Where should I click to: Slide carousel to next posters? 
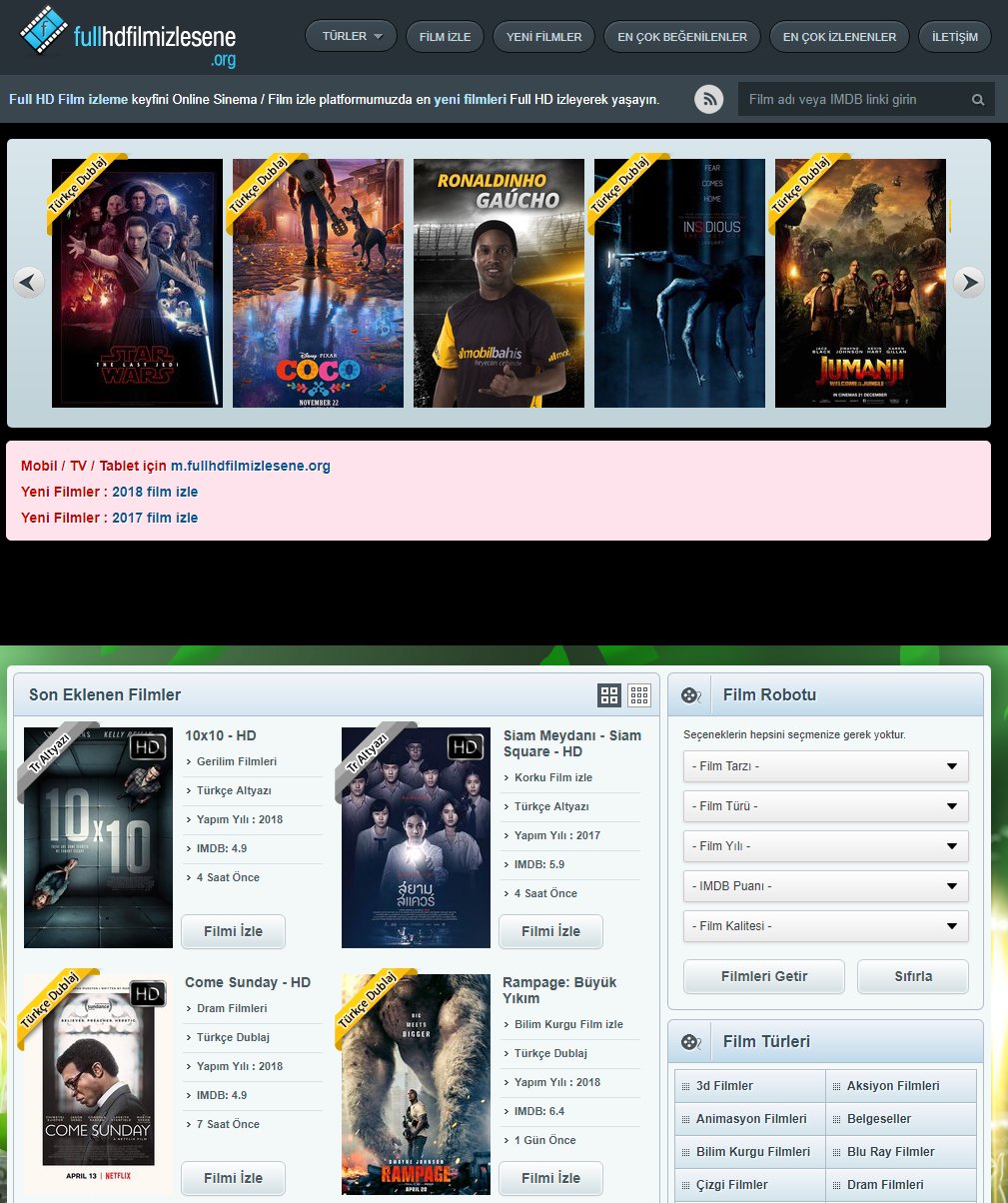[x=969, y=283]
